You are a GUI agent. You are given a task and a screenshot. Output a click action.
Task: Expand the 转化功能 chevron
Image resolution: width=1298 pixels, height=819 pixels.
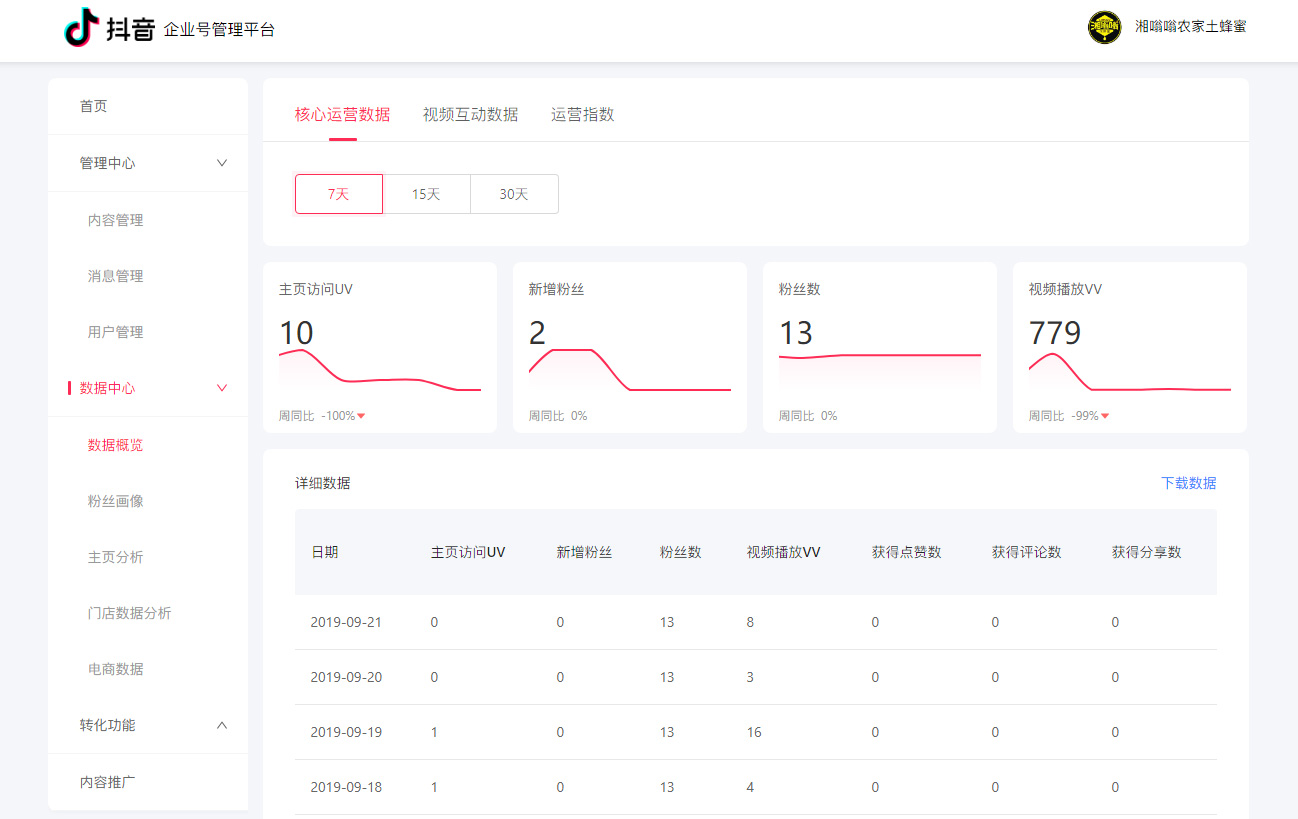coord(222,725)
